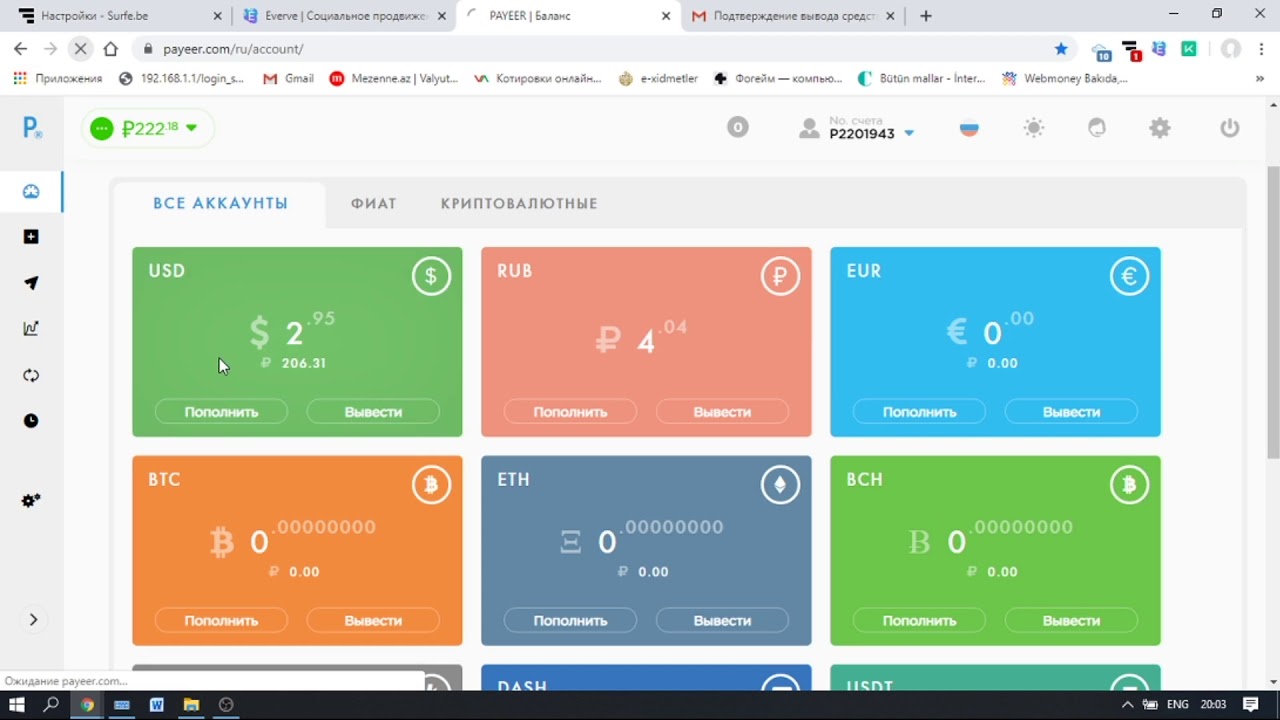1280x720 pixels.
Task: Click the bitcoin icon on BTC card
Action: tap(431, 486)
